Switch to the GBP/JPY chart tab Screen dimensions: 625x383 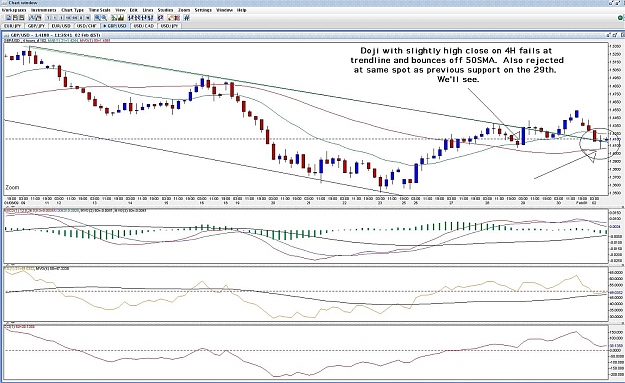(37, 26)
